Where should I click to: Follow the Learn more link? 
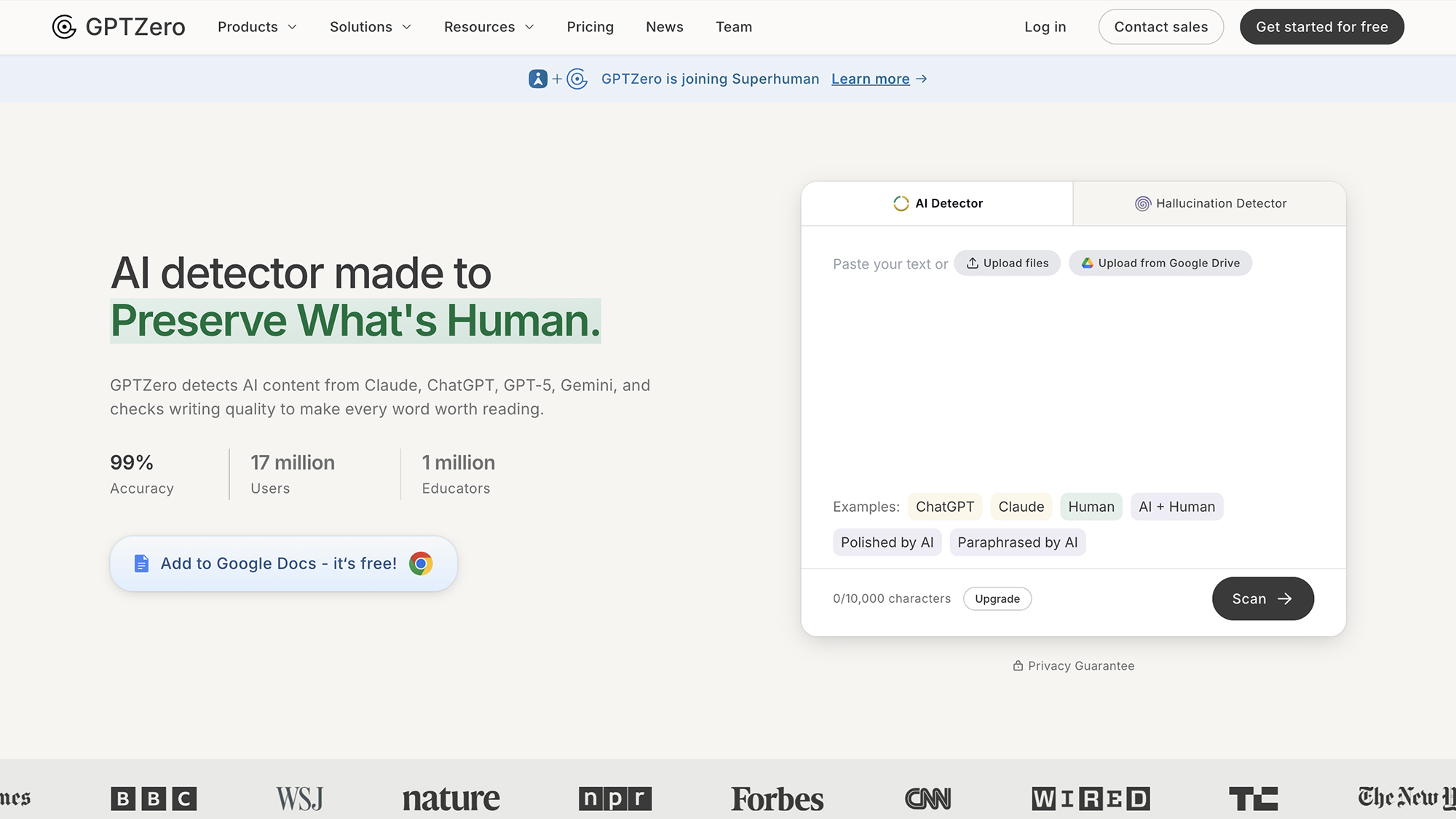point(871,79)
